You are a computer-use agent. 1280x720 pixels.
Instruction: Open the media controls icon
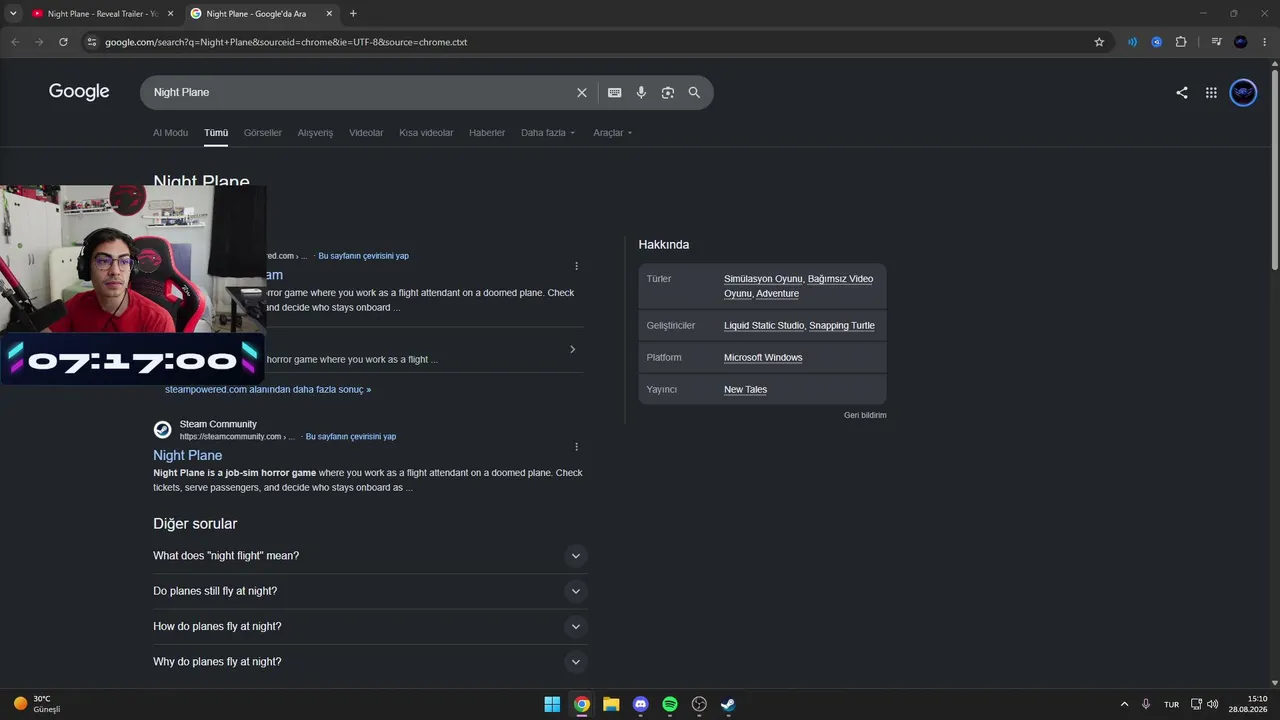pos(1216,42)
